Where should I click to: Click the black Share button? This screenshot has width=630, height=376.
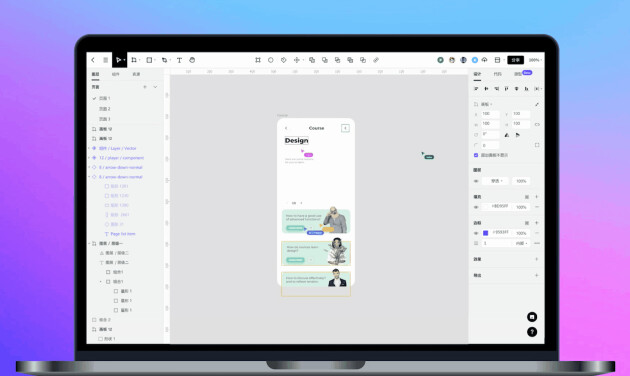pos(515,60)
